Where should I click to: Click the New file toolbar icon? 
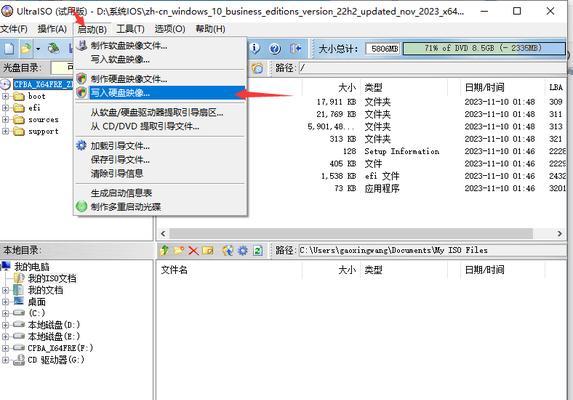pos(9,48)
